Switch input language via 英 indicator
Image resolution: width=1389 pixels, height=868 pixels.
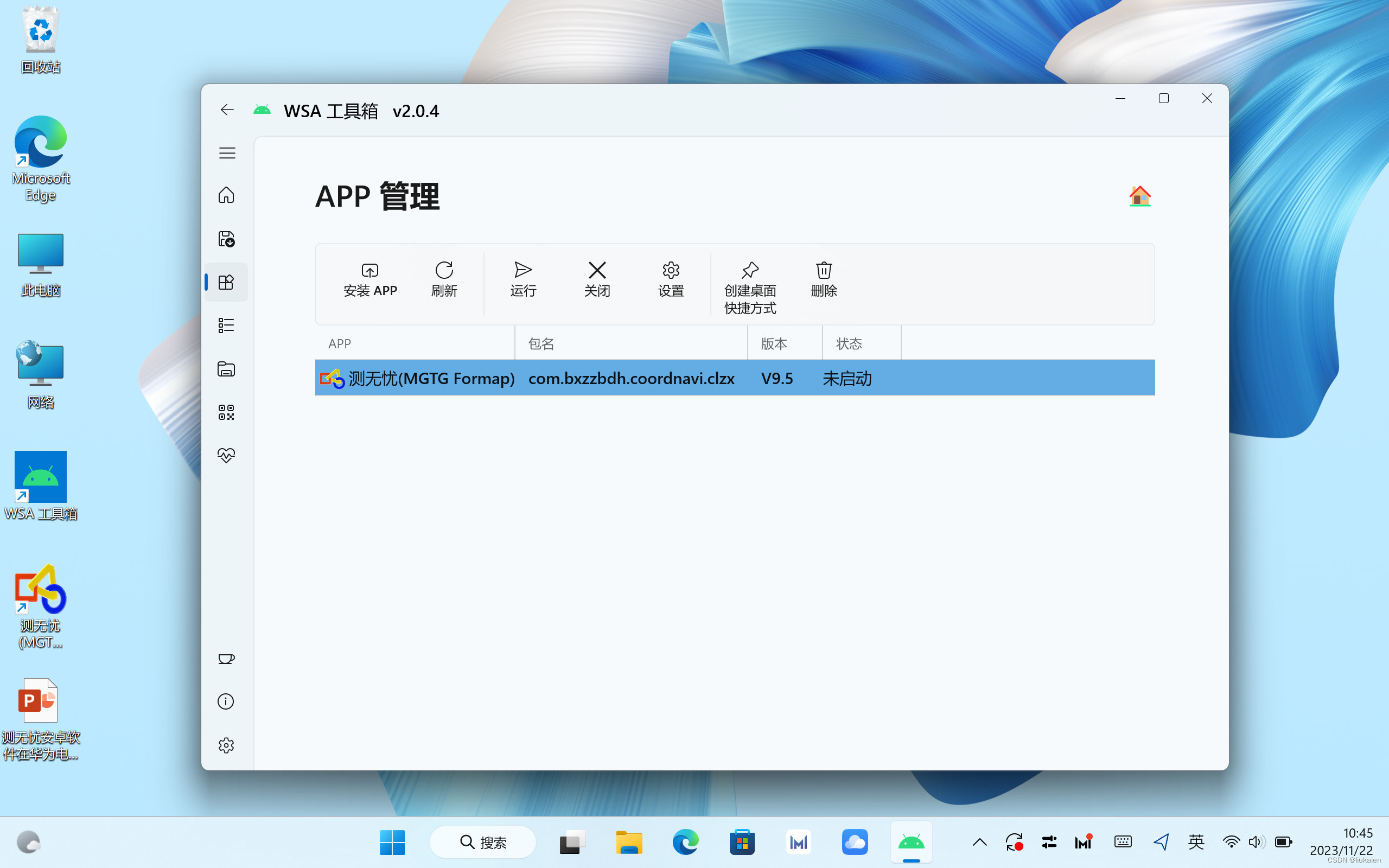click(1196, 842)
